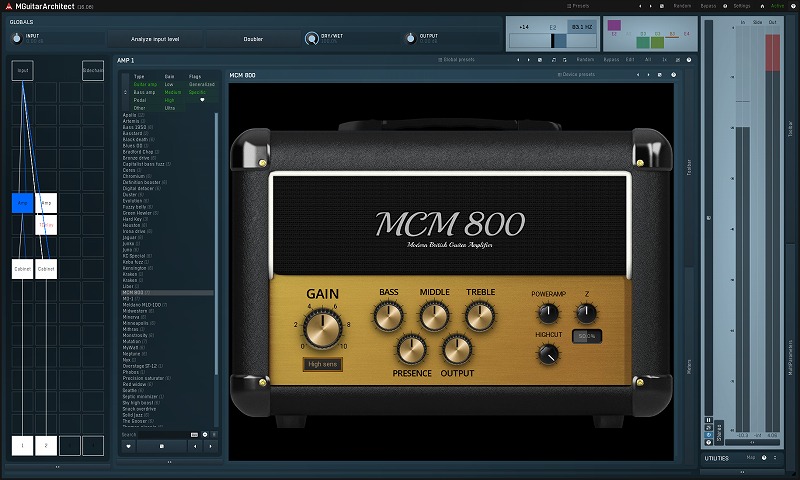This screenshot has width=800, height=480.
Task: Enable the Bass amp type filter
Action: 145,92
